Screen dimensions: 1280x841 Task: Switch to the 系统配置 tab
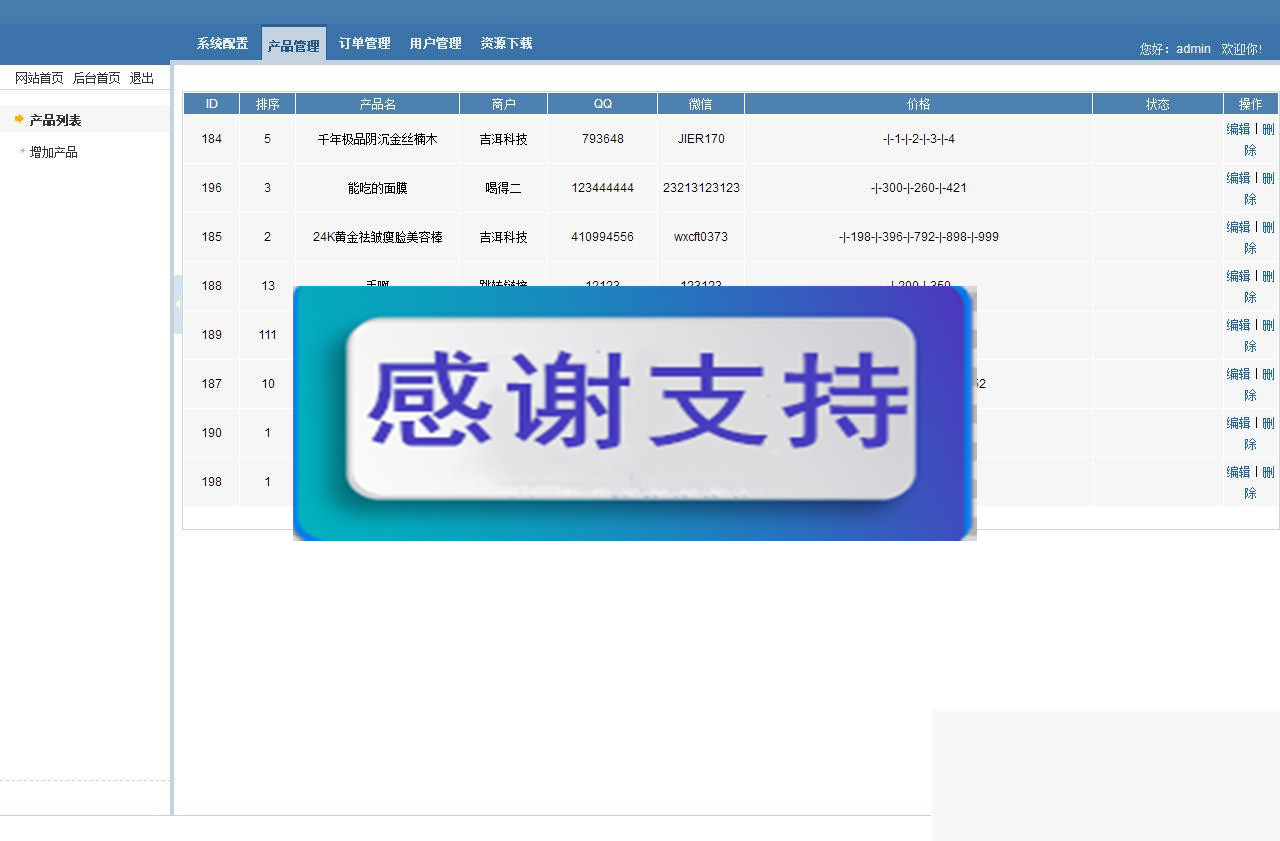click(221, 43)
